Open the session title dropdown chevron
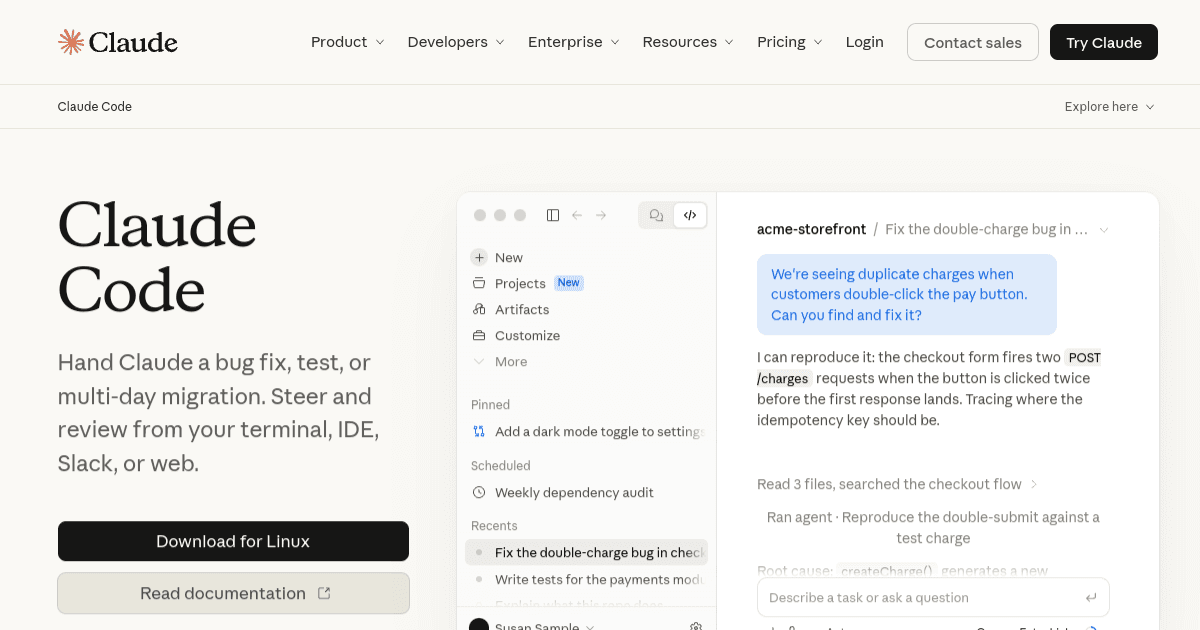1200x630 pixels. pyautogui.click(x=1104, y=229)
